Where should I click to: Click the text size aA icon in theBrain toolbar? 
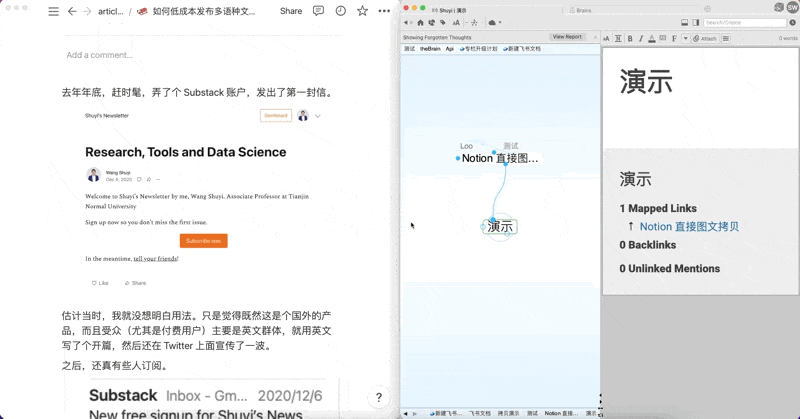[456, 22]
